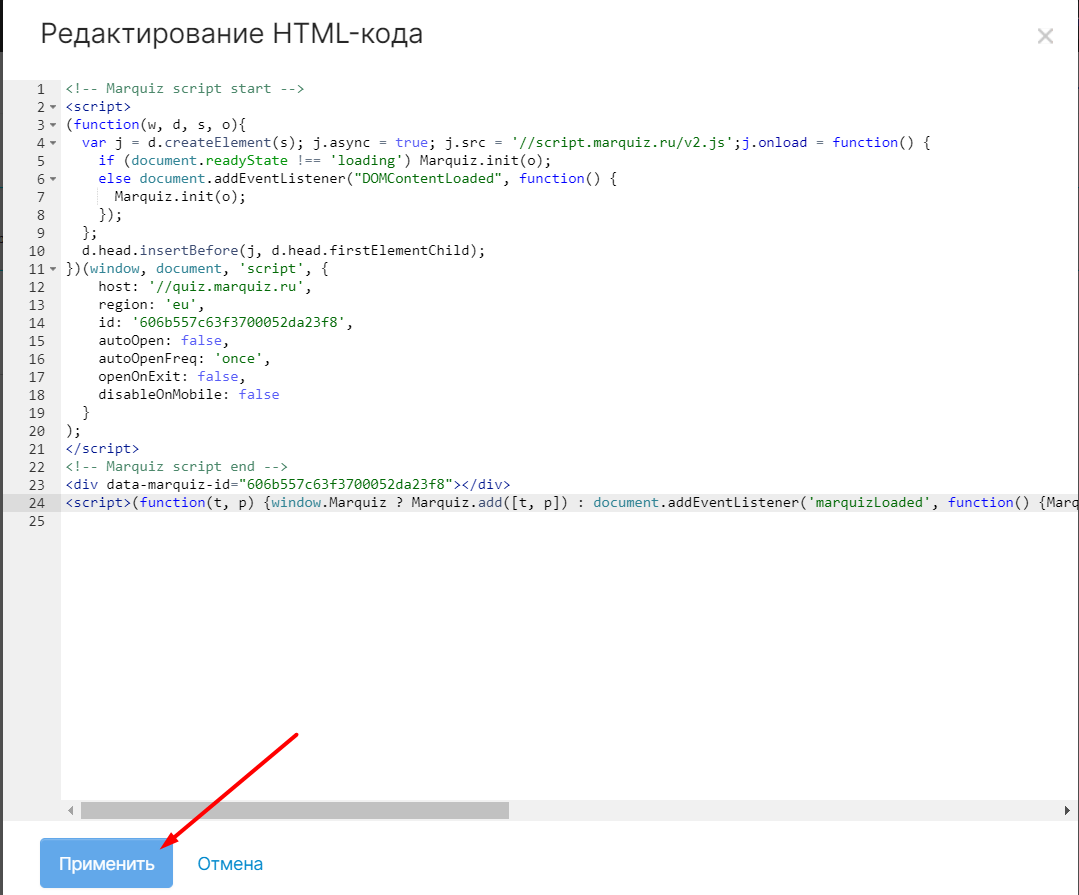Click the '//script.marquiz.ru/v2.js' string
1079x895 pixels.
pyautogui.click(x=621, y=142)
